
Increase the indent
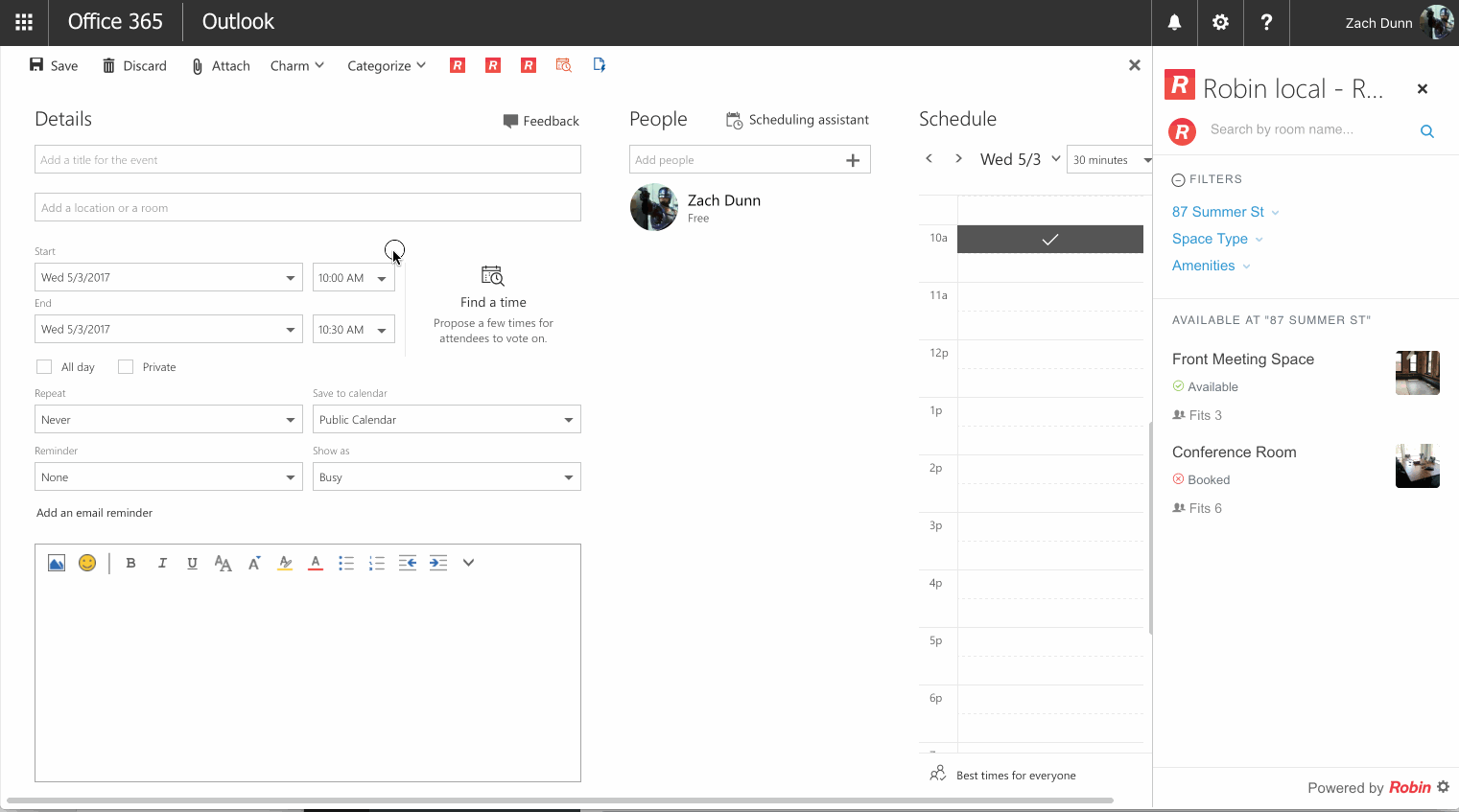438,563
